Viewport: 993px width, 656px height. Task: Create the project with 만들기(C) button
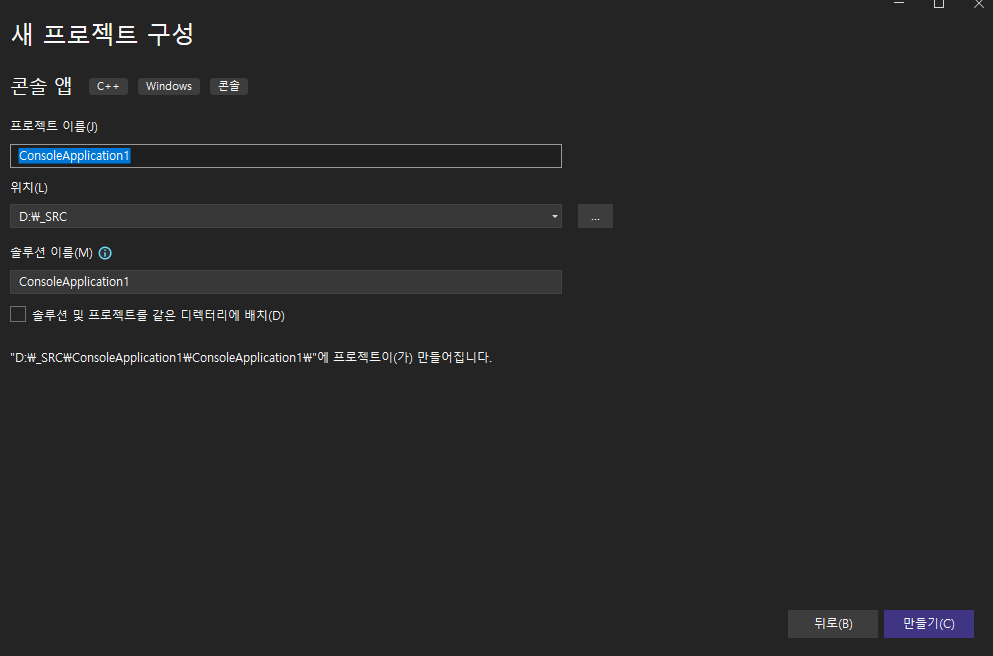tap(929, 624)
